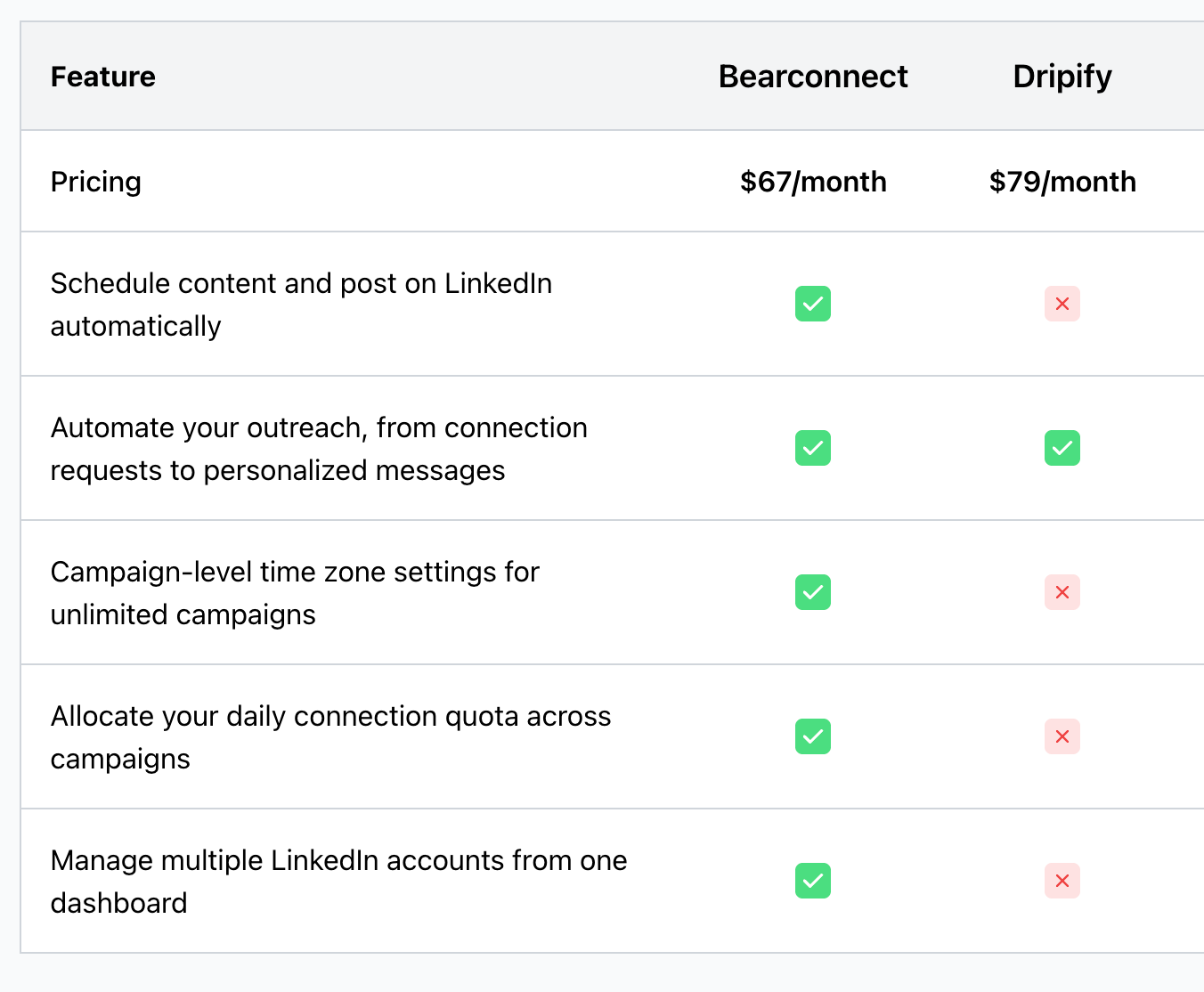Click 'Manage multiple LinkedIn accounts' feature text
The height and width of the screenshot is (992, 1204).
pos(338,860)
